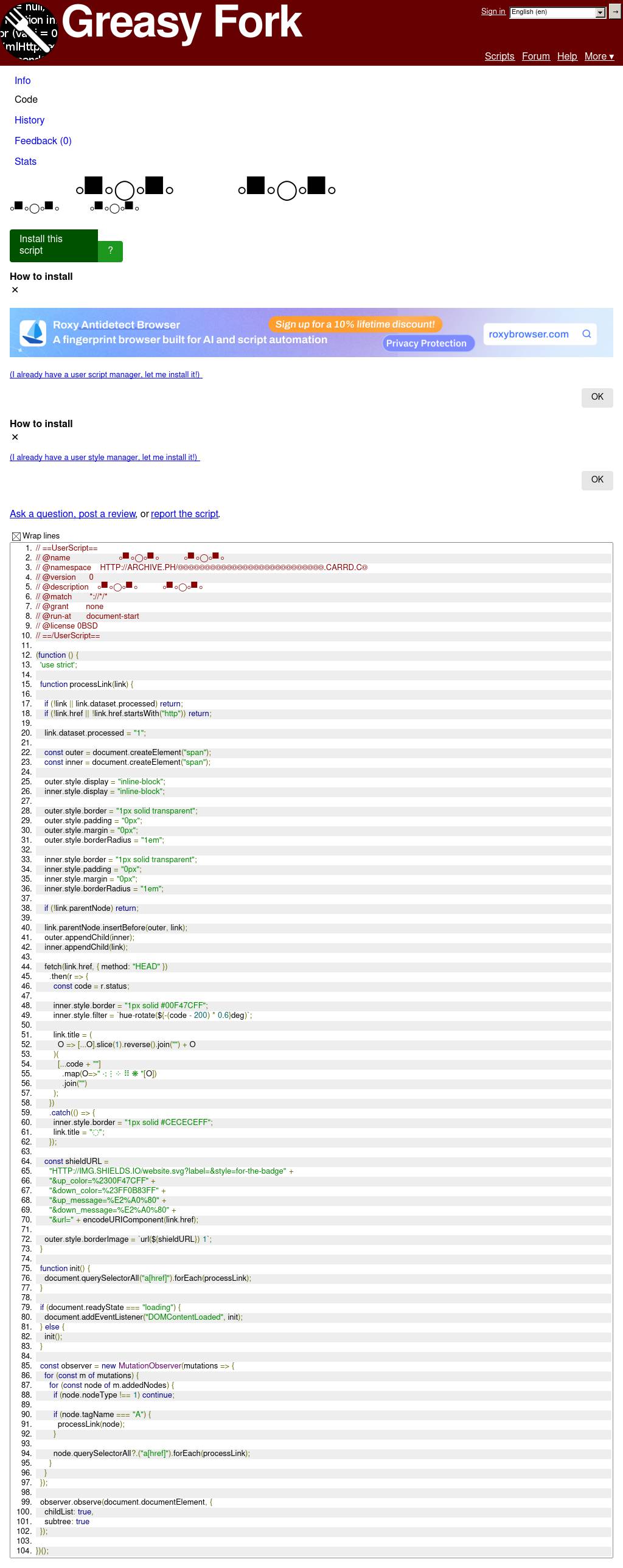
Task: Toggle the Wrap lines checkbox
Action: tap(16, 536)
